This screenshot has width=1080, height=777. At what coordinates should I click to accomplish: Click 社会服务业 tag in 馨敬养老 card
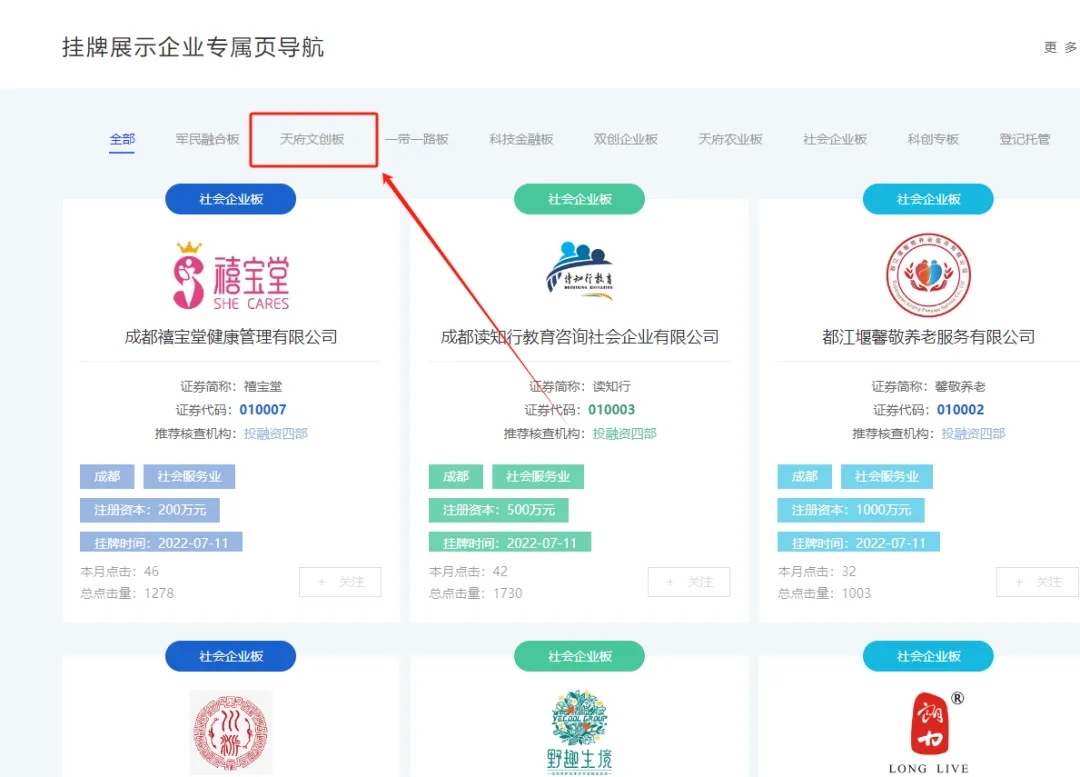pos(887,477)
